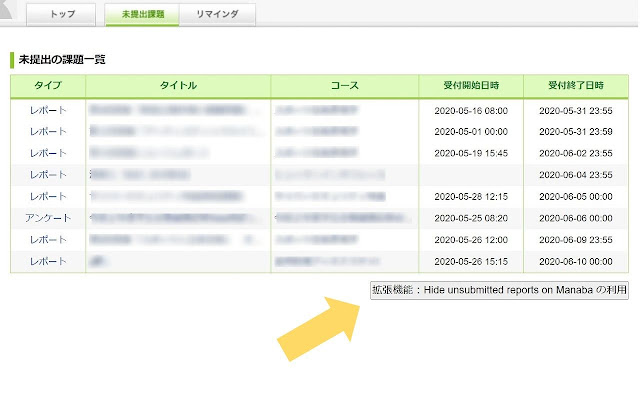The height and width of the screenshot is (400, 640).
Task: Open the トップ tab
Action: [x=61, y=14]
